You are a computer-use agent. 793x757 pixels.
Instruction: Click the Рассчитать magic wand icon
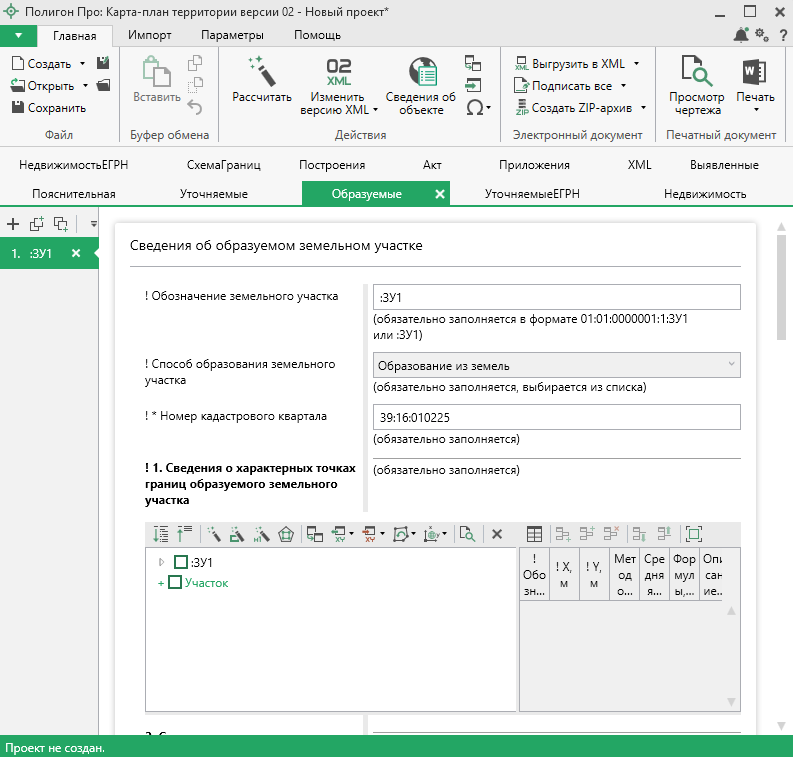(x=261, y=72)
